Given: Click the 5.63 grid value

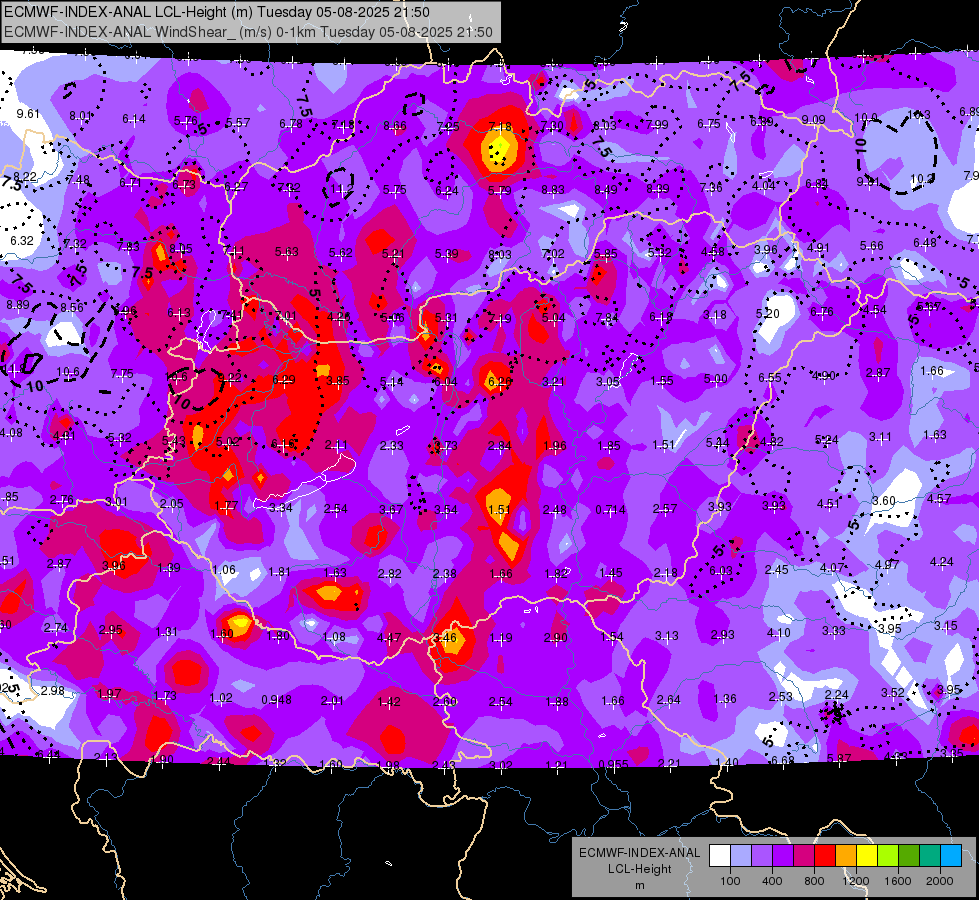Looking at the screenshot, I should coord(287,252).
